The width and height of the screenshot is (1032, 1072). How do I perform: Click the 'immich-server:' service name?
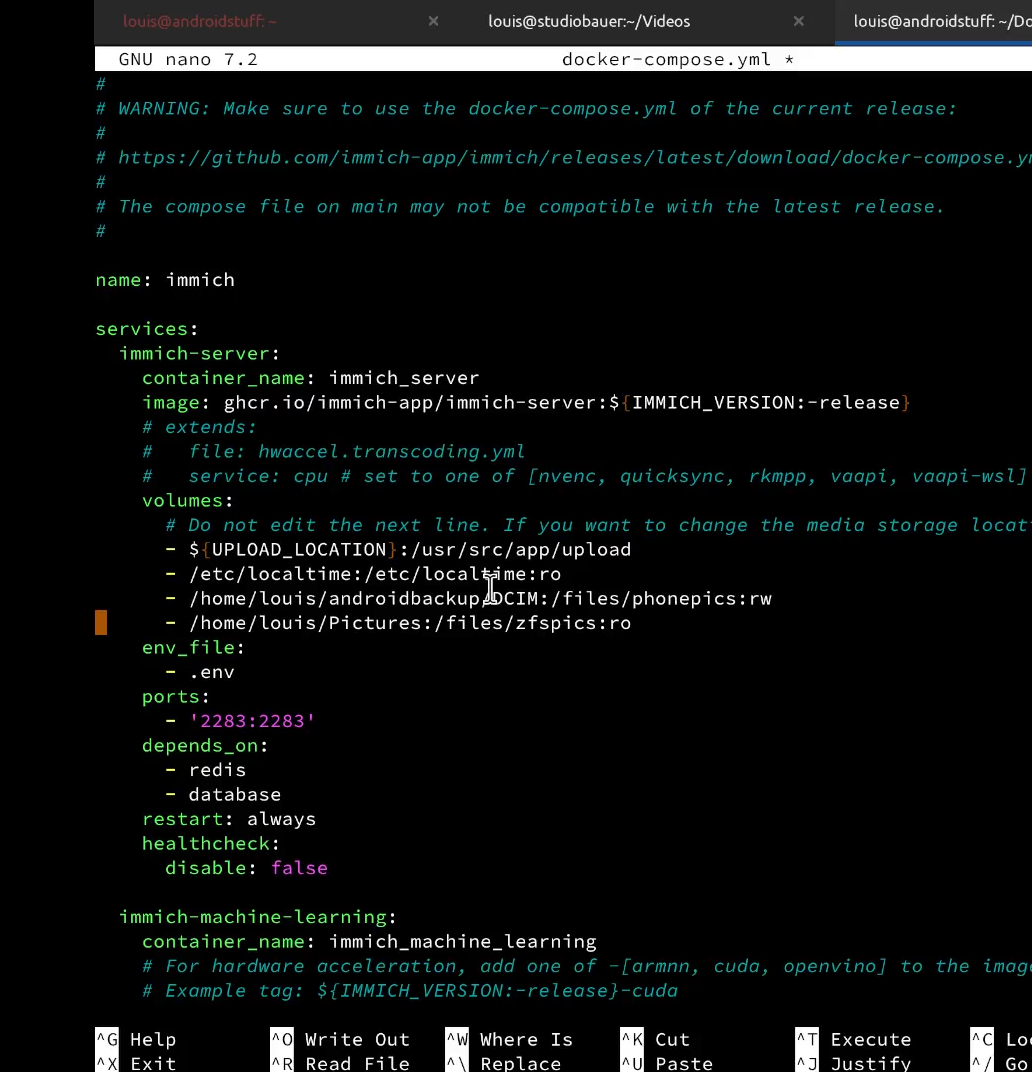199,353
